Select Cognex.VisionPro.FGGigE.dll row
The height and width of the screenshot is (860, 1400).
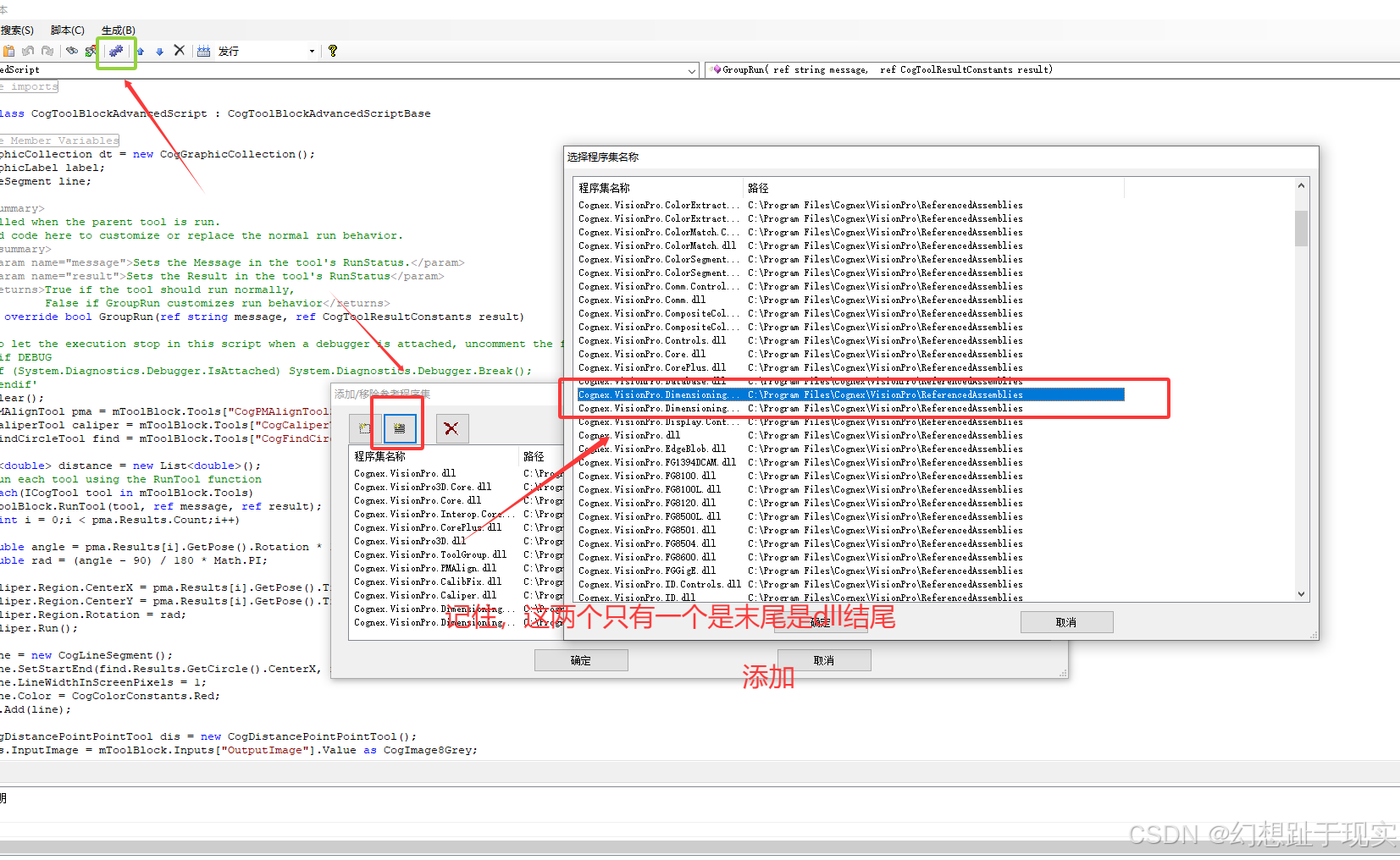850,571
